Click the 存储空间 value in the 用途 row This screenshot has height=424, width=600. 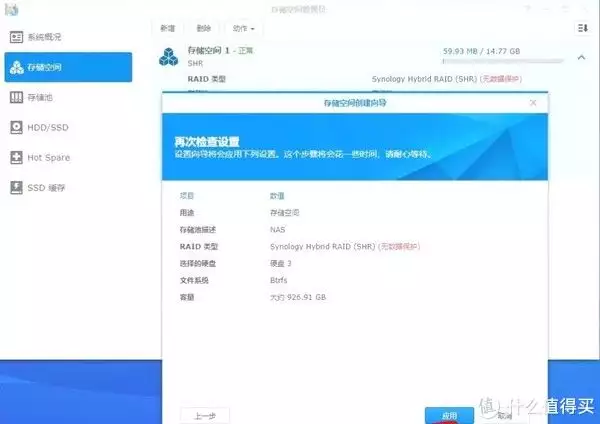coord(285,212)
